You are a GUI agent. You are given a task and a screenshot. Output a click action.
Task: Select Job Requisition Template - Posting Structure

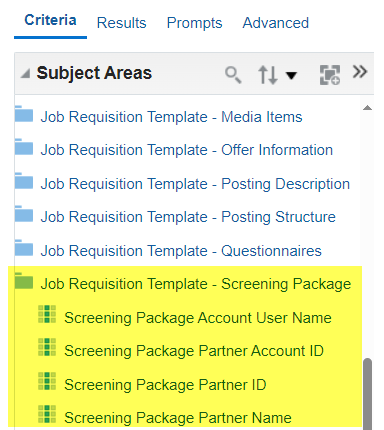pyautogui.click(x=188, y=217)
